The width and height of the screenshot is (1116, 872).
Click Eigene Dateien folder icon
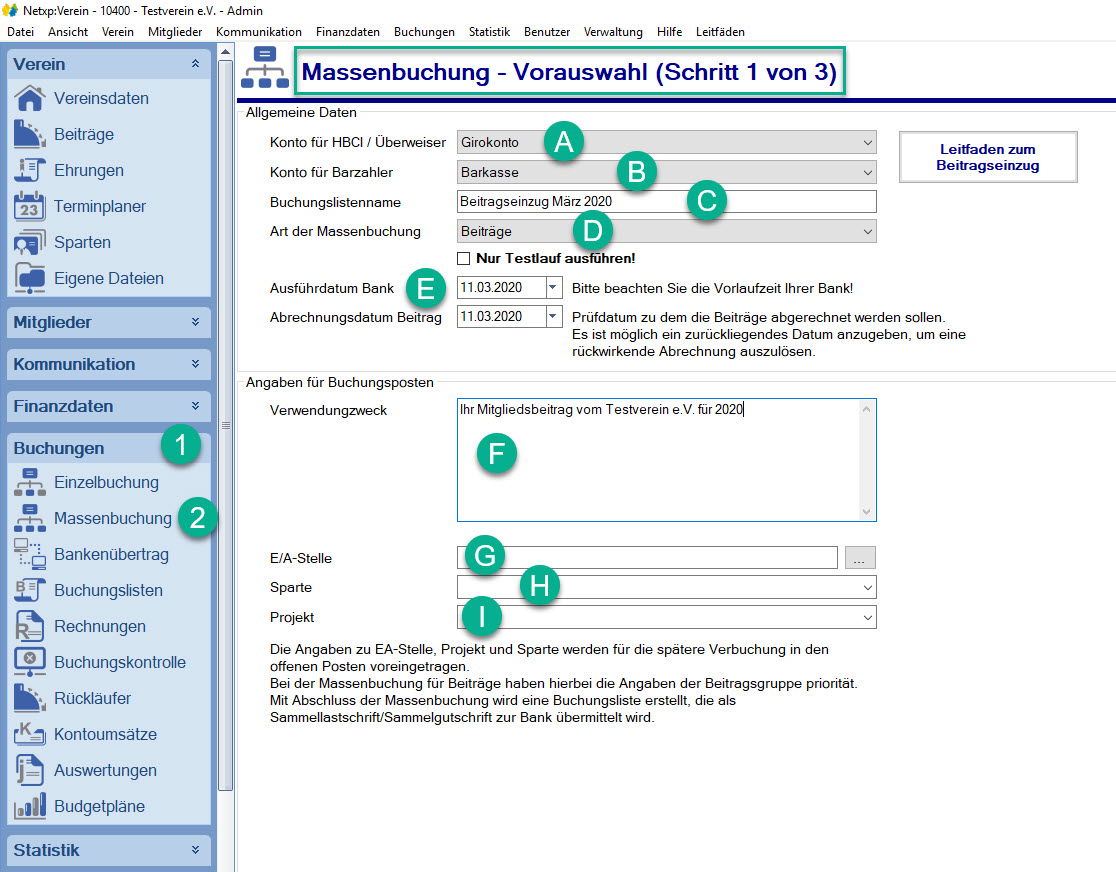(x=29, y=278)
